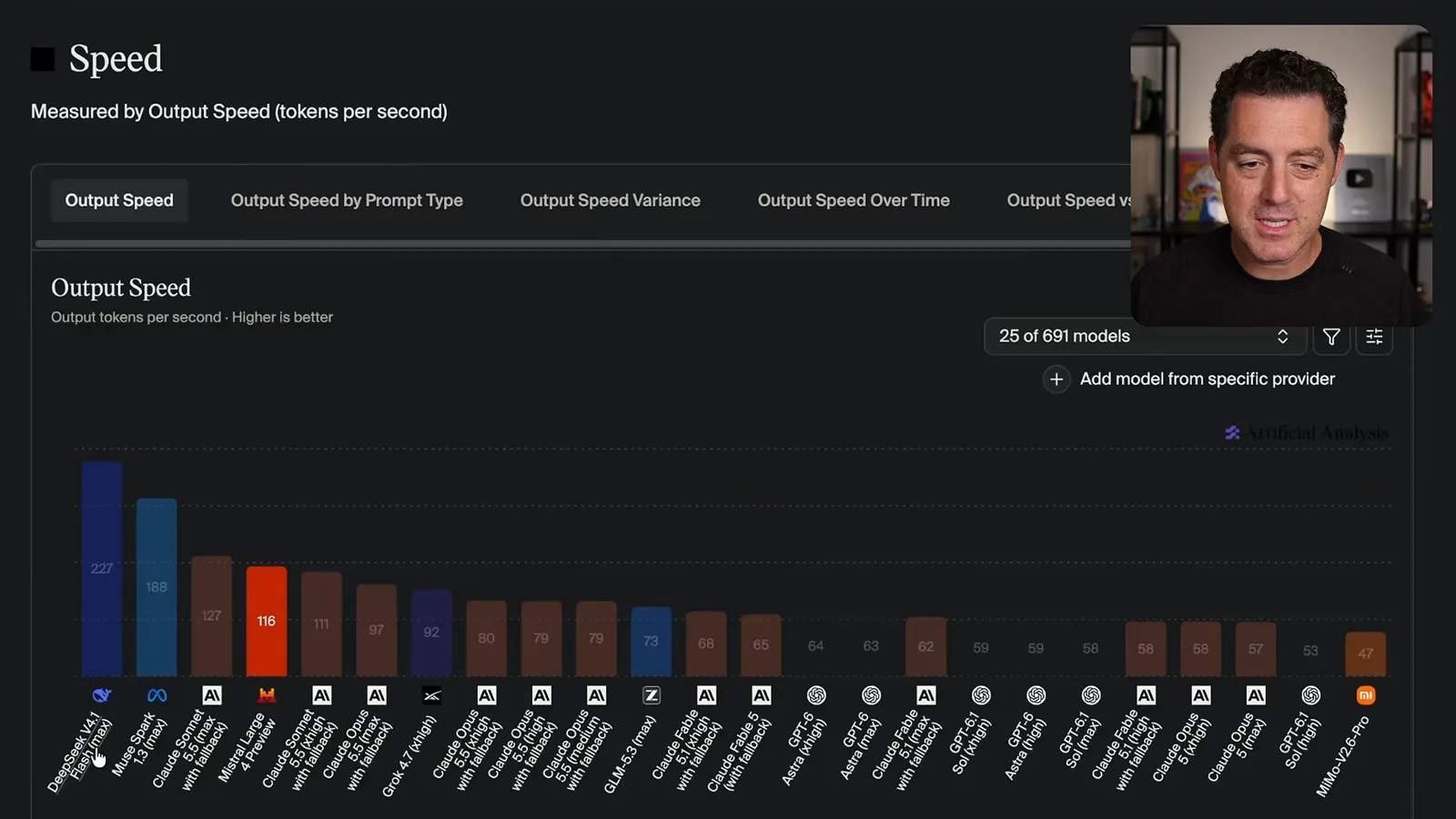Image resolution: width=1456 pixels, height=819 pixels.
Task: Click the xAI logo under Grok 4.7
Action: [x=431, y=695]
